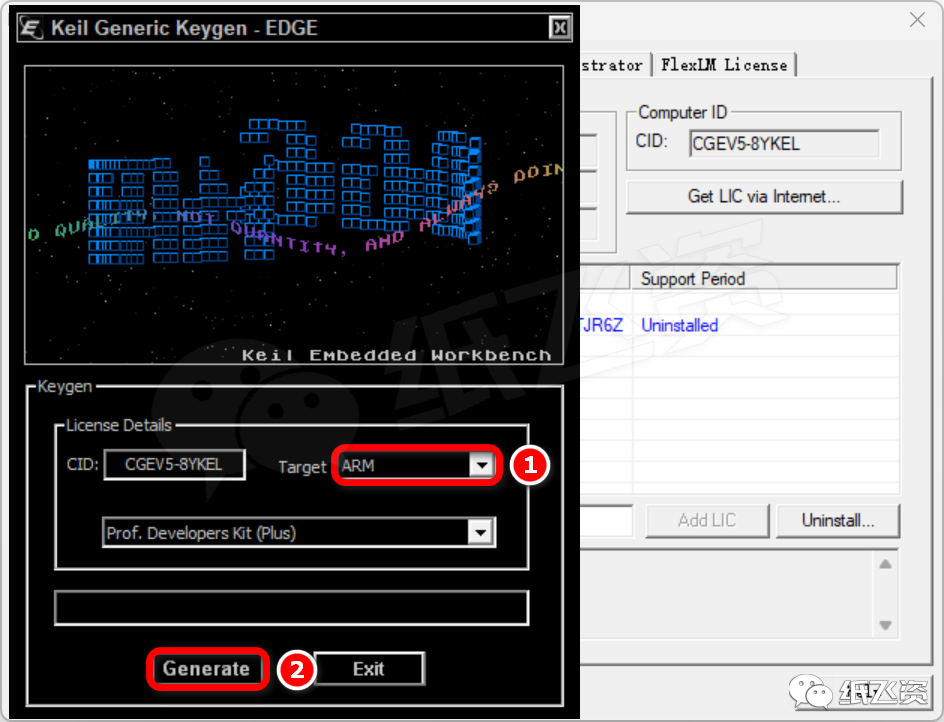This screenshot has width=944, height=722.
Task: Click the Exit button in the keygen
Action: point(369,668)
